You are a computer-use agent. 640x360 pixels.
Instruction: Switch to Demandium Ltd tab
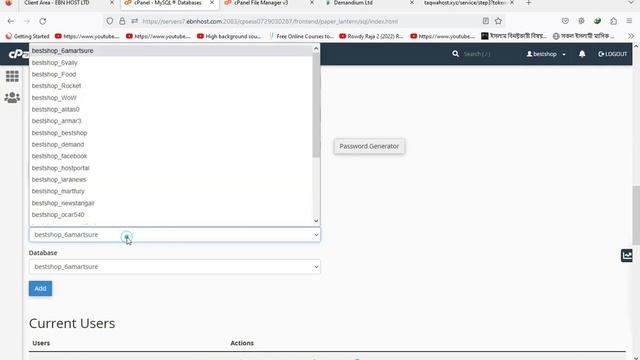coord(353,3)
